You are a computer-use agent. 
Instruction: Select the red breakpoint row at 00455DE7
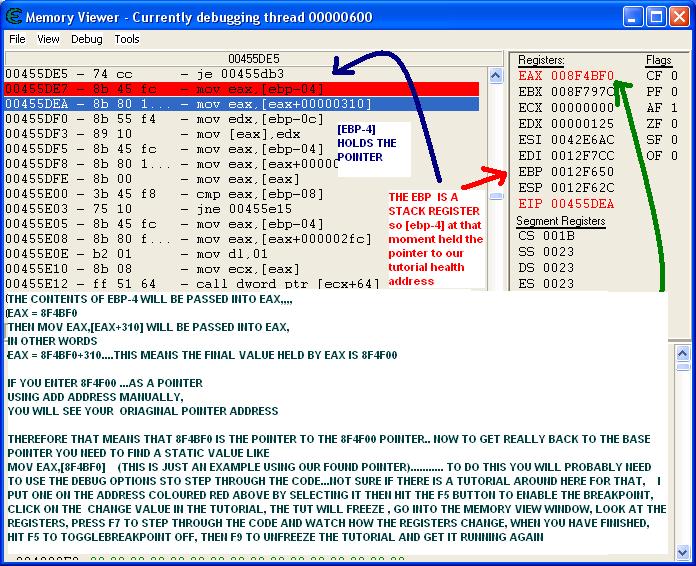click(x=242, y=89)
